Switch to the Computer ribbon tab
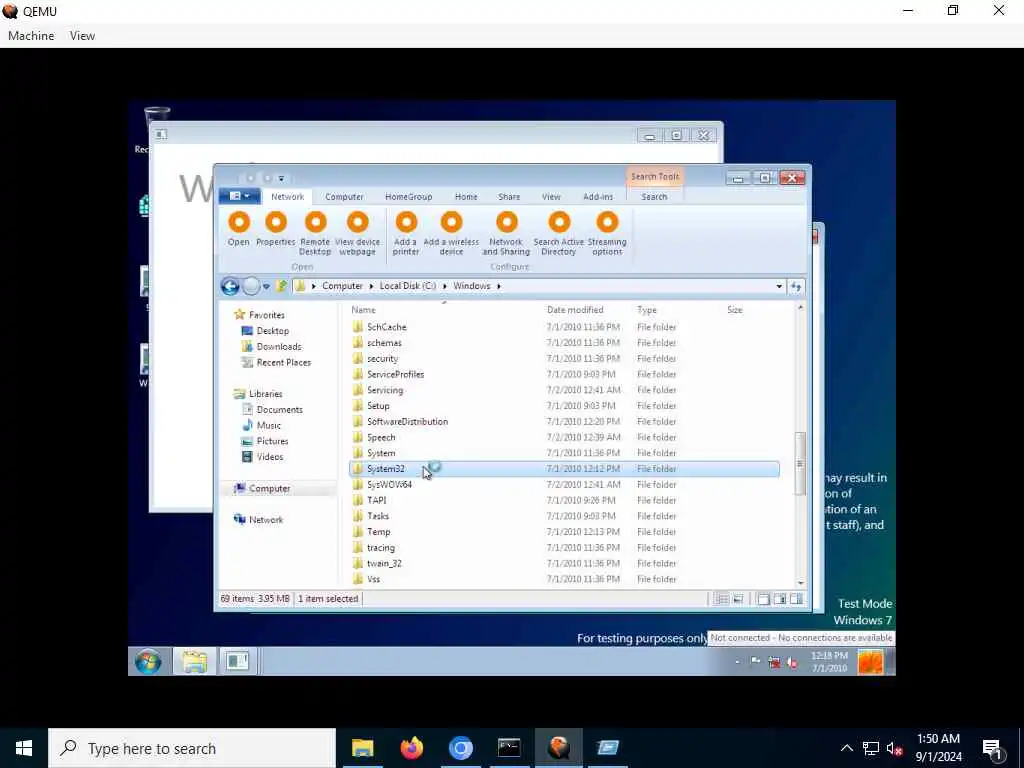The height and width of the screenshot is (768, 1024). coord(344,197)
